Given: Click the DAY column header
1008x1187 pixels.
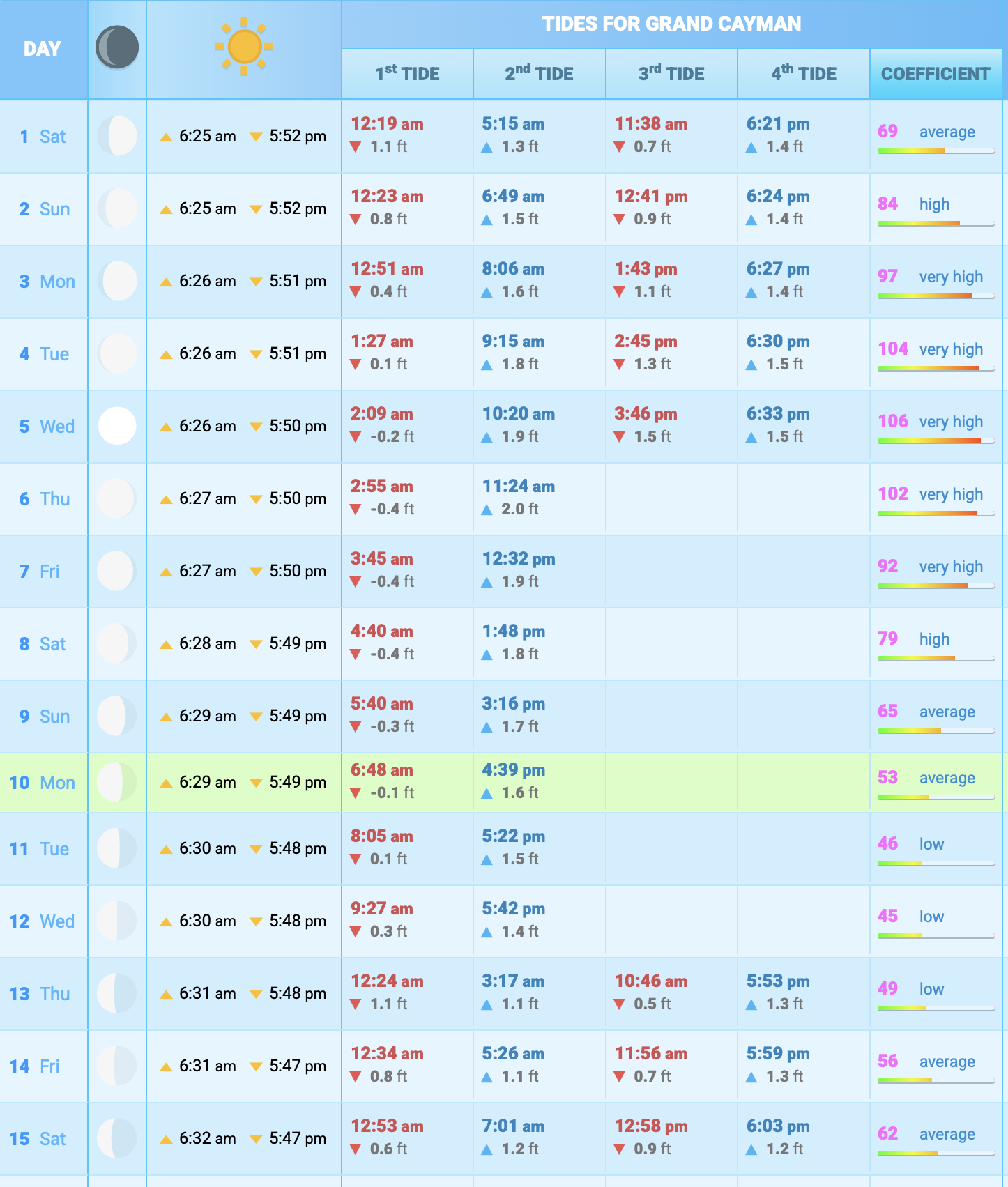Looking at the screenshot, I should [43, 49].
